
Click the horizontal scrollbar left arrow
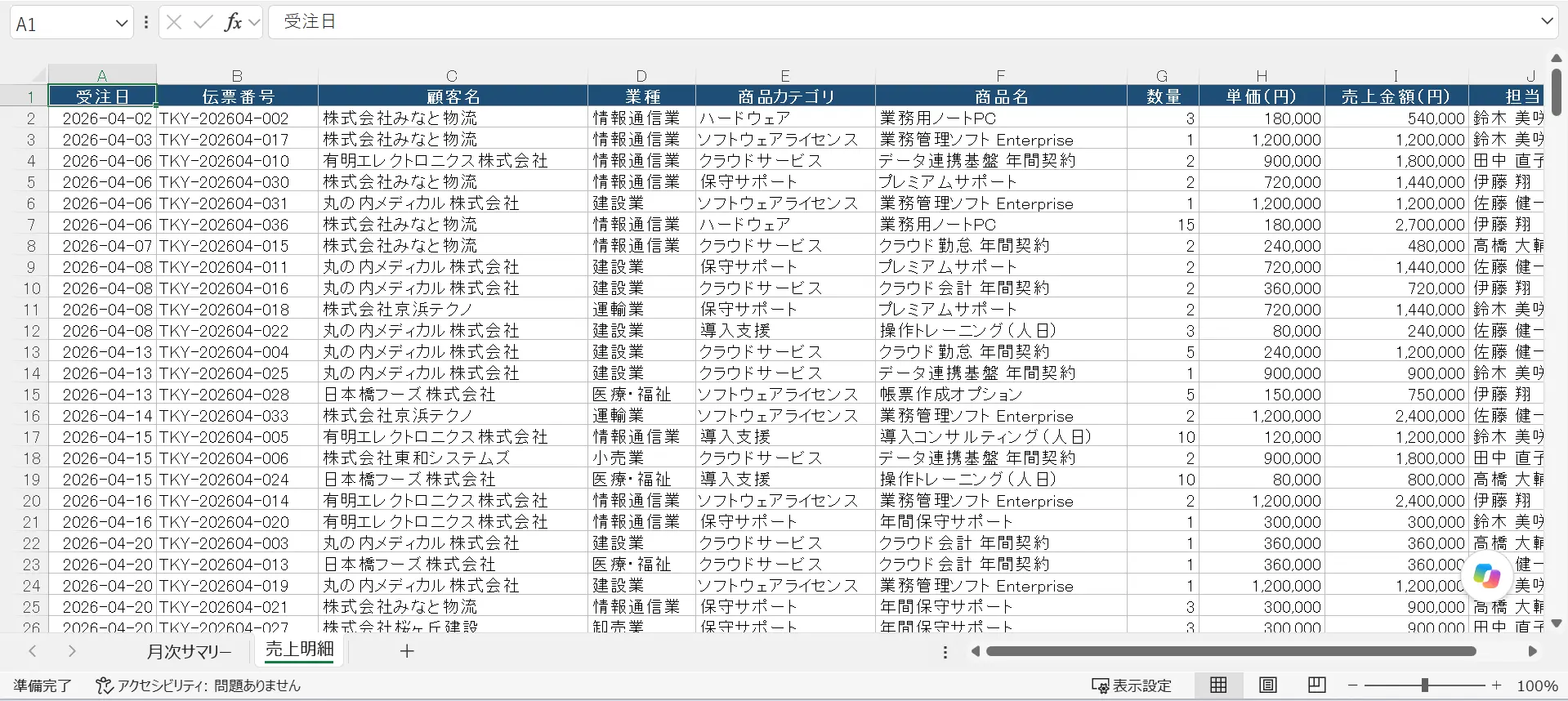(975, 651)
